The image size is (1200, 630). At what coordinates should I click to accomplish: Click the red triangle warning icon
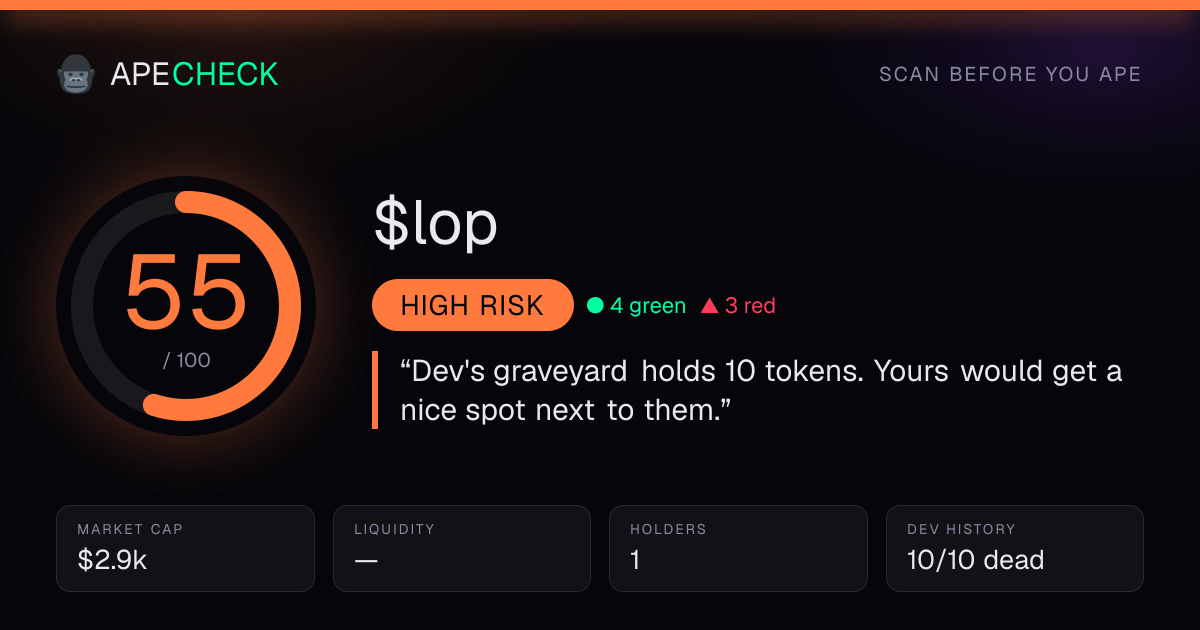pos(710,306)
